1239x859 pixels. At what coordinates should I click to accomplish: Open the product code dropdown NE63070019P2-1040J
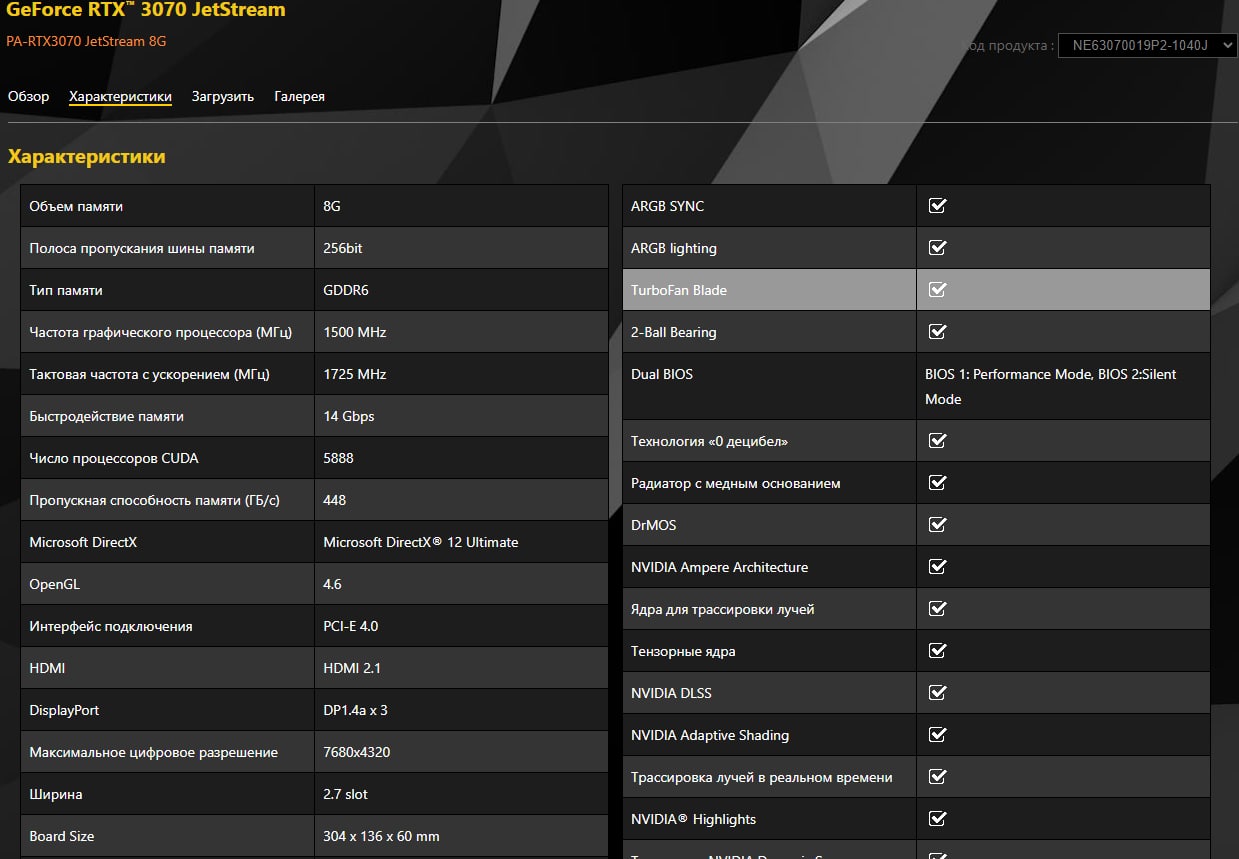(1148, 45)
